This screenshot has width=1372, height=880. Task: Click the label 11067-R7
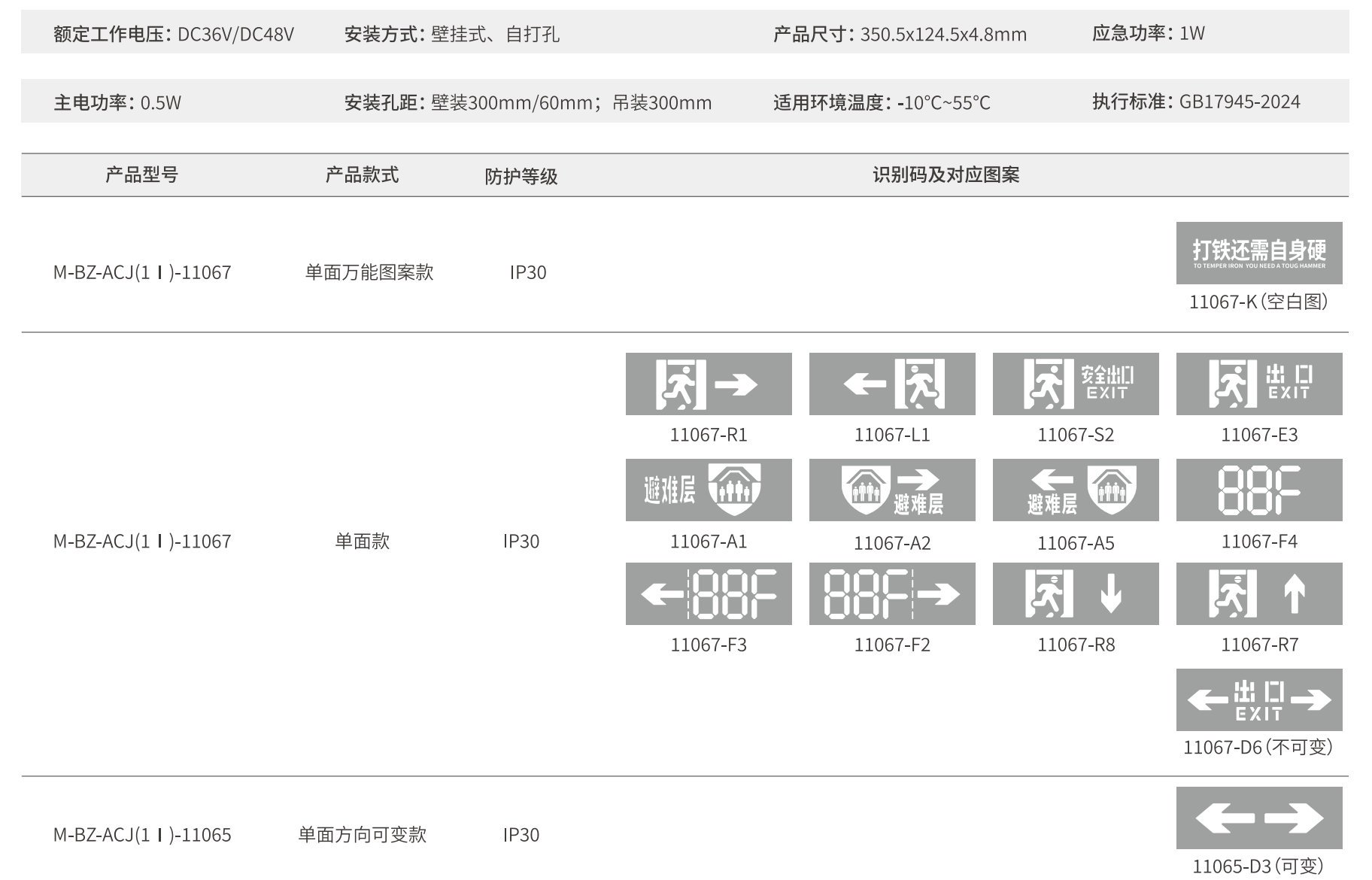[1259, 645]
